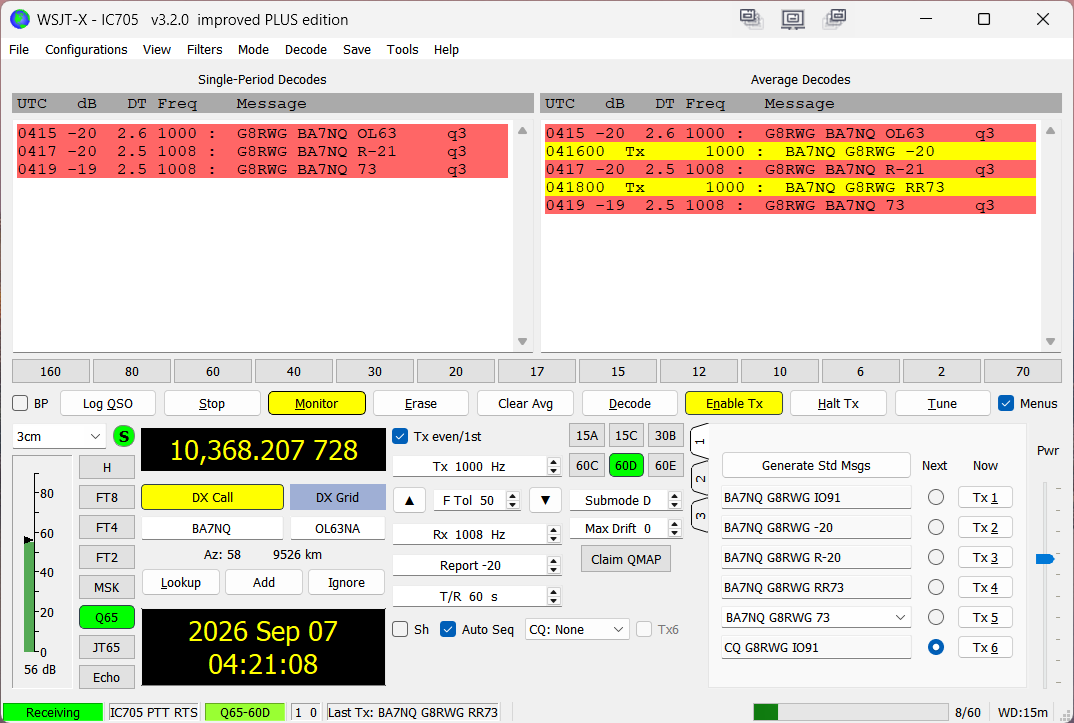This screenshot has height=723, width=1074.
Task: Toggle the yellow Monitor button
Action: (316, 403)
